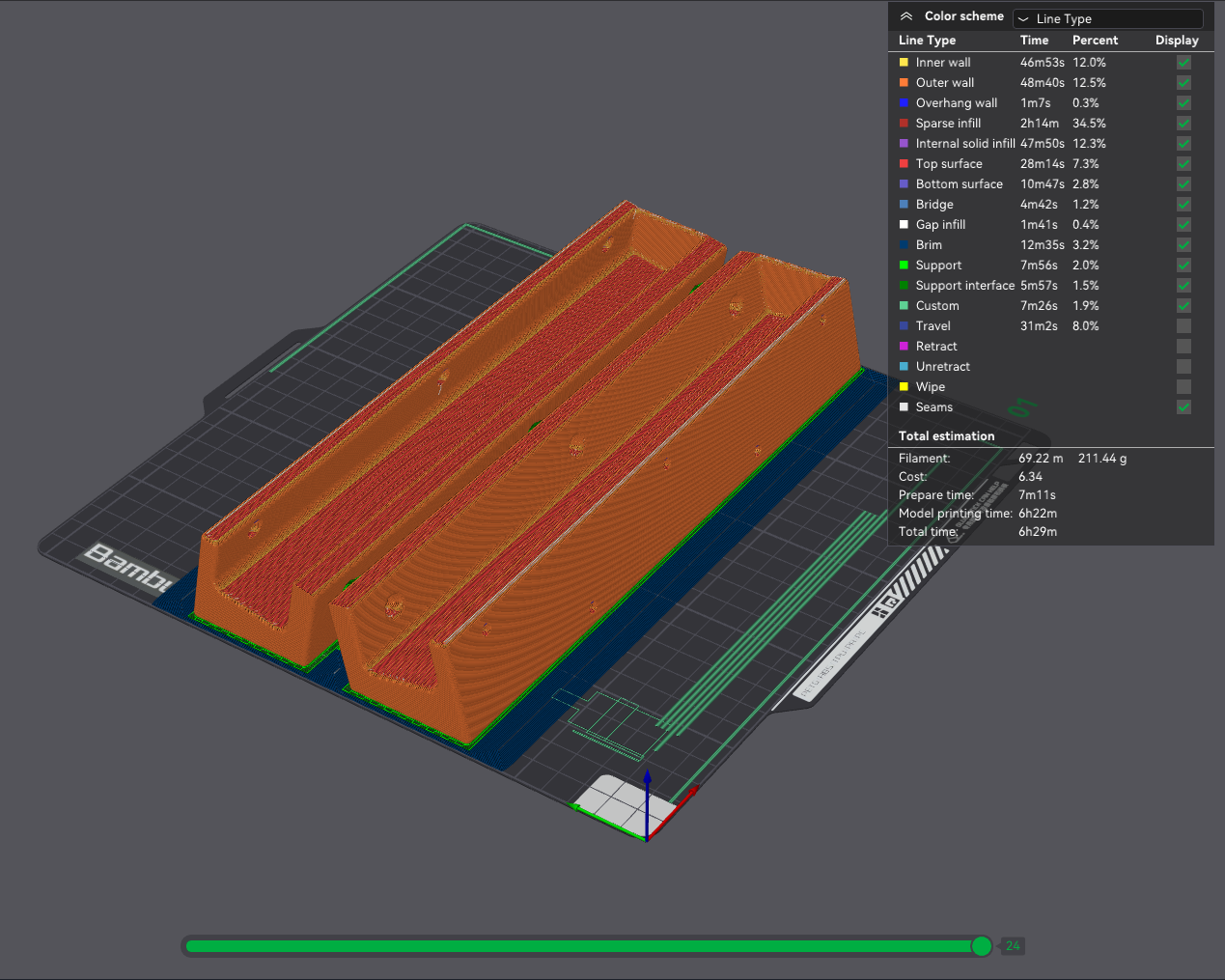
Task: Click the Custom line type color swatch
Action: point(904,305)
